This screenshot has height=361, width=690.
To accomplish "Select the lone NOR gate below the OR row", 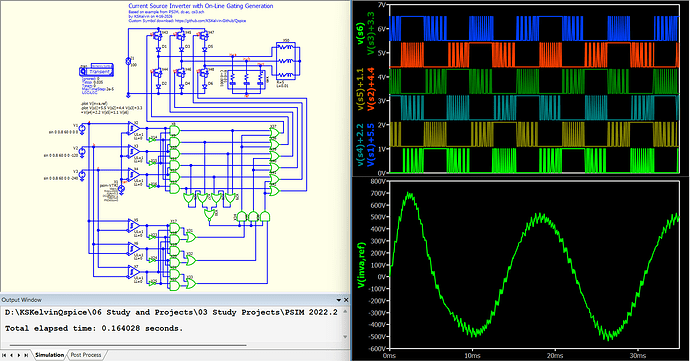I will coord(209,214).
